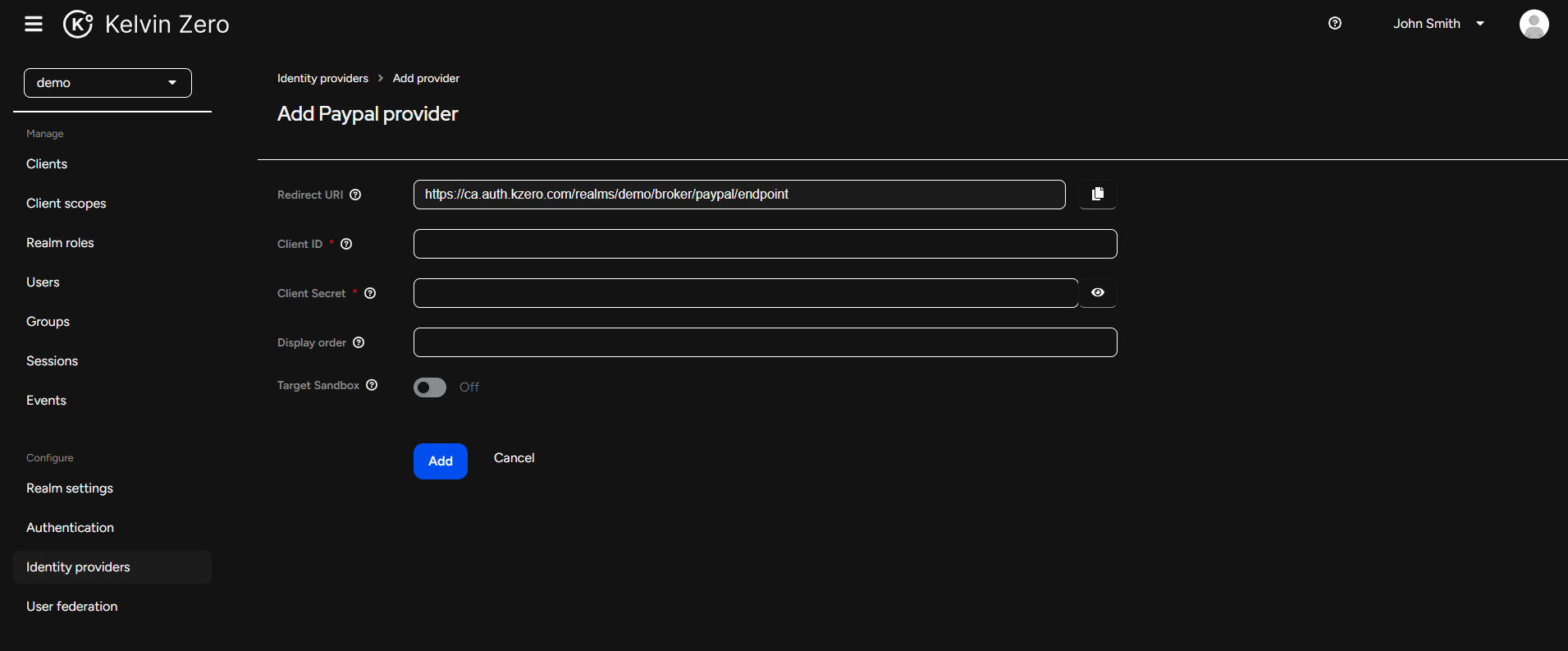Viewport: 1568px width, 651px height.
Task: Copy the Redirect URI to clipboard
Action: [1098, 194]
